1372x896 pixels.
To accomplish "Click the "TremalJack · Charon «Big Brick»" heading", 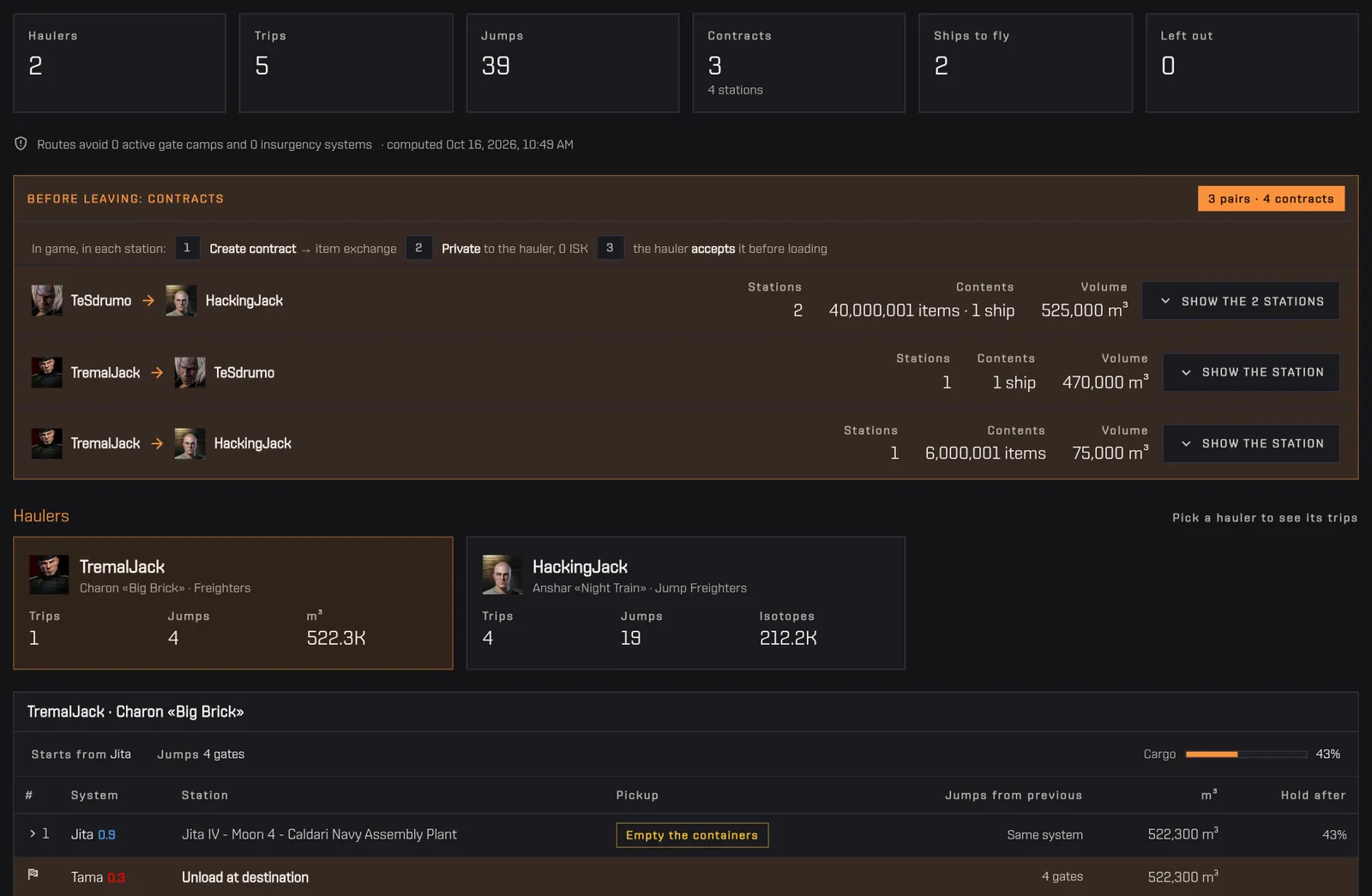I will pyautogui.click(x=135, y=712).
